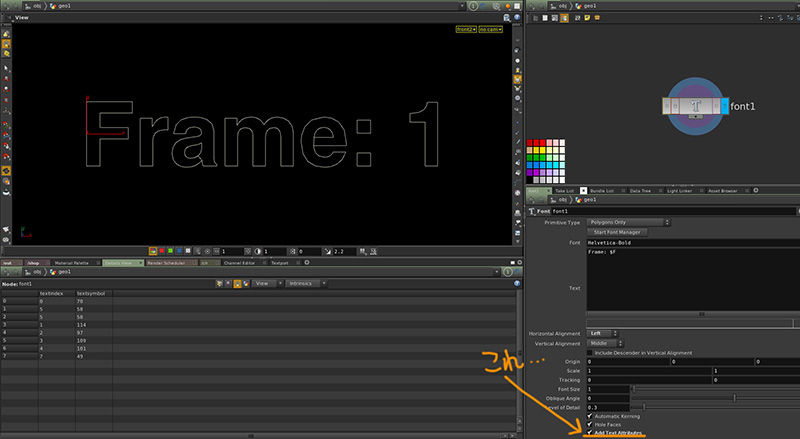
Task: Open the Render Scheduler tab
Action: coord(168,263)
